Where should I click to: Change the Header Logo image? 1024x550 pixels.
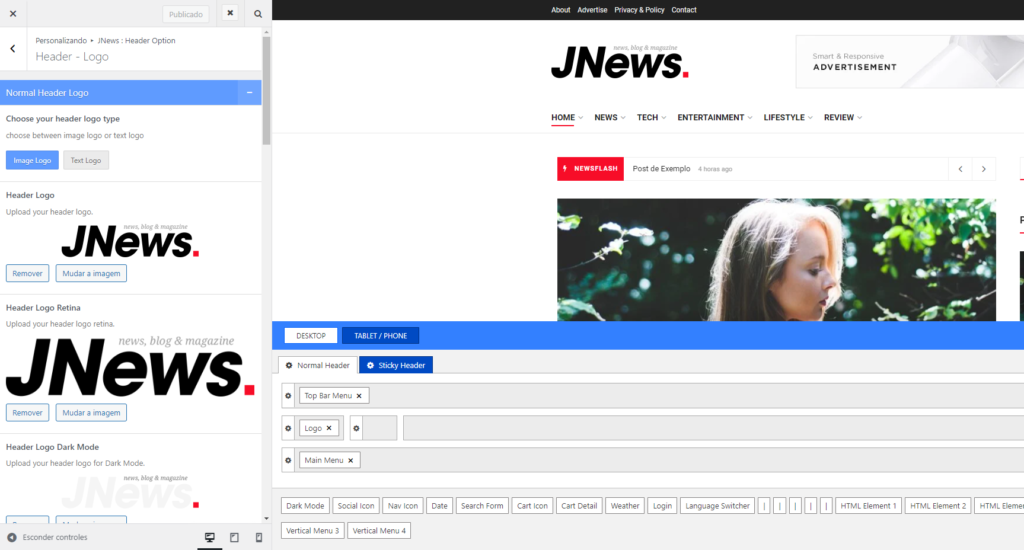(x=91, y=273)
